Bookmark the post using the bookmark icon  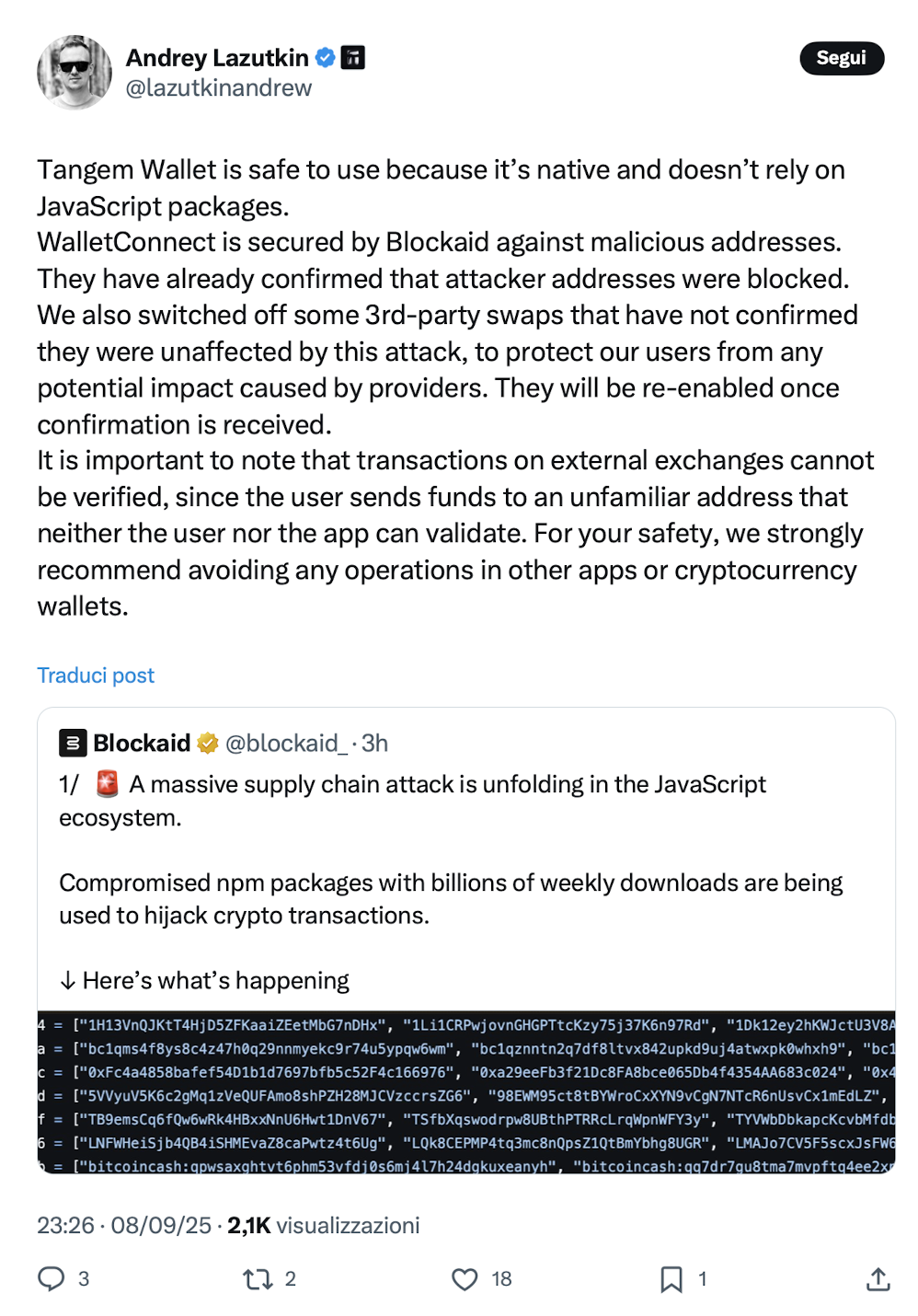click(671, 1278)
